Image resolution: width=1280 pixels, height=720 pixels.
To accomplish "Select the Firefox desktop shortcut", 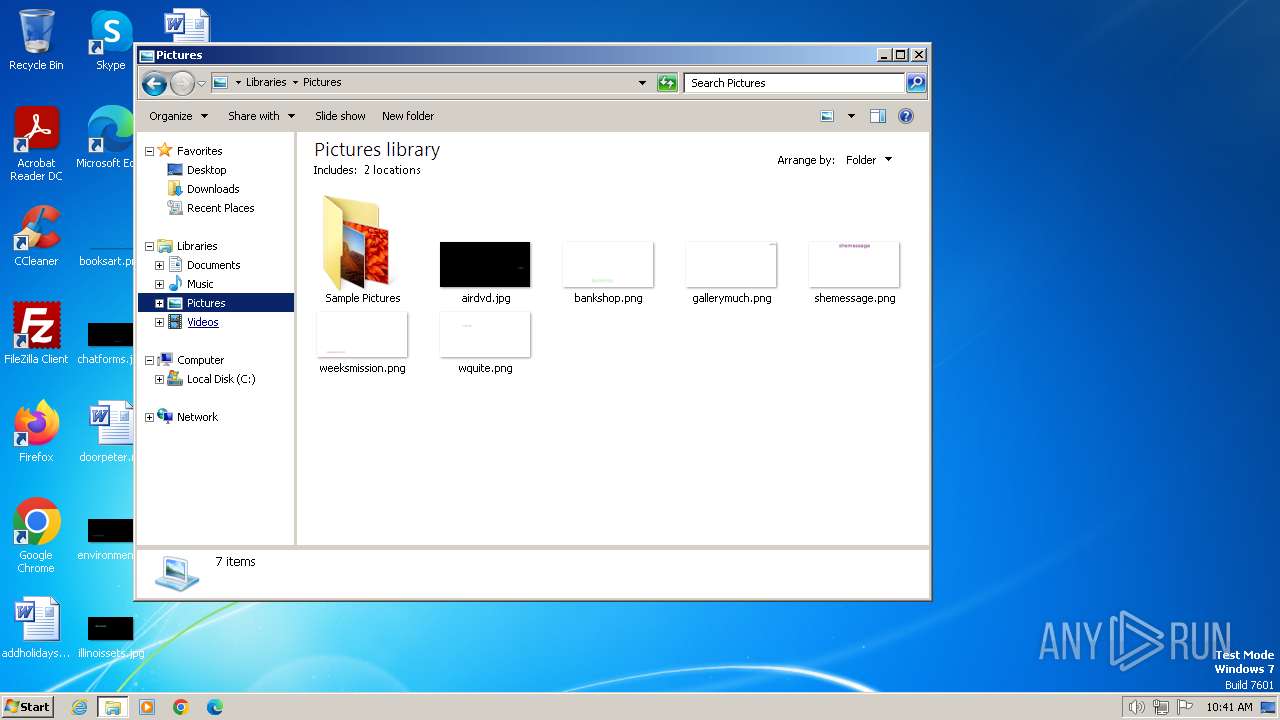I will [x=36, y=431].
